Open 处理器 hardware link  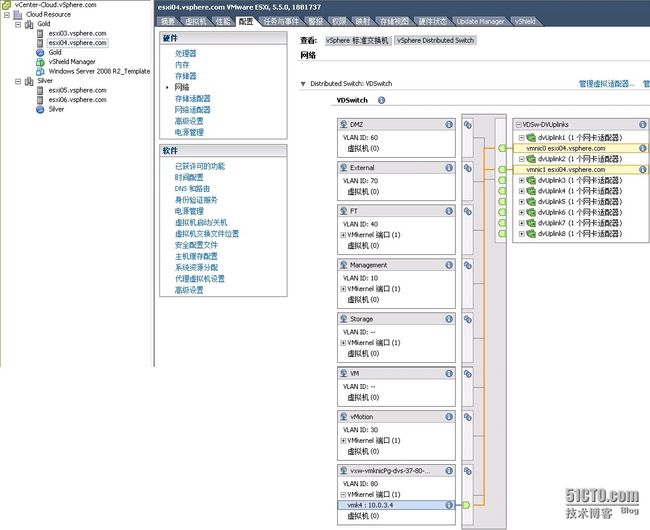click(185, 53)
